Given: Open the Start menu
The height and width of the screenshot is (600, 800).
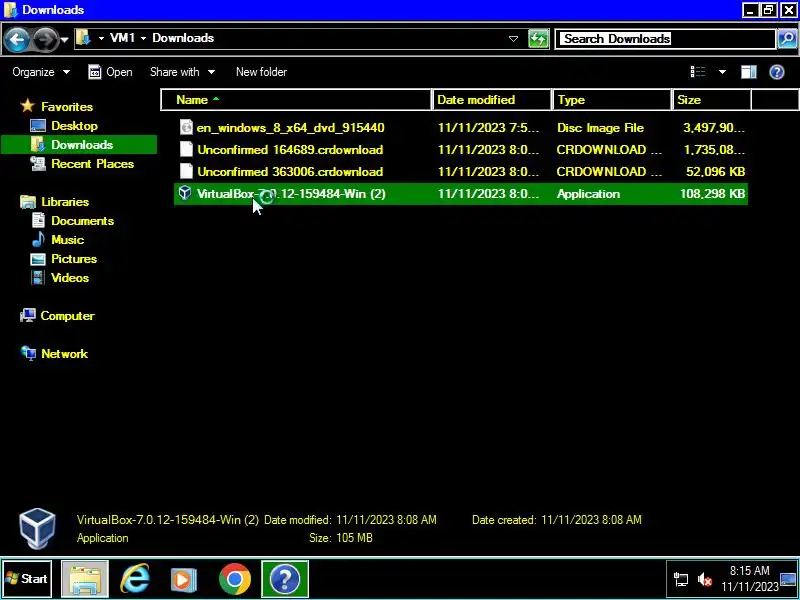Looking at the screenshot, I should click(x=27, y=579).
